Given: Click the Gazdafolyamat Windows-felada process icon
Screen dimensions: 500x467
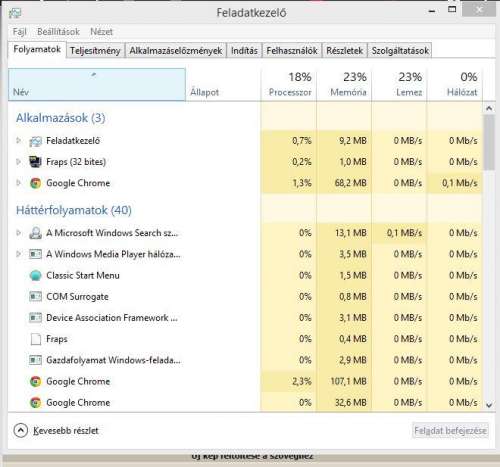Looking at the screenshot, I should click(x=35, y=360).
